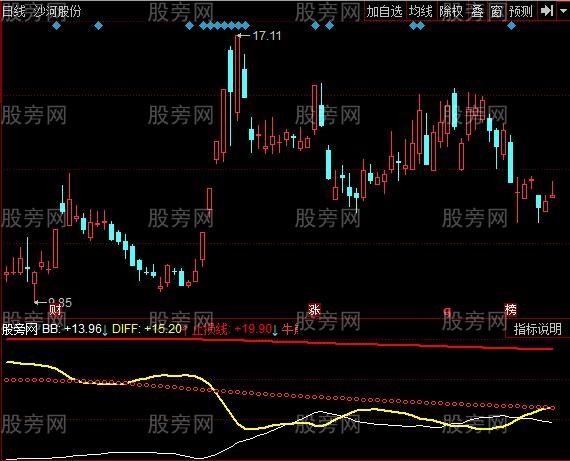Screen dimensions: 570x461
Task: Open the 指标说明 indicator description
Action: click(x=538, y=329)
